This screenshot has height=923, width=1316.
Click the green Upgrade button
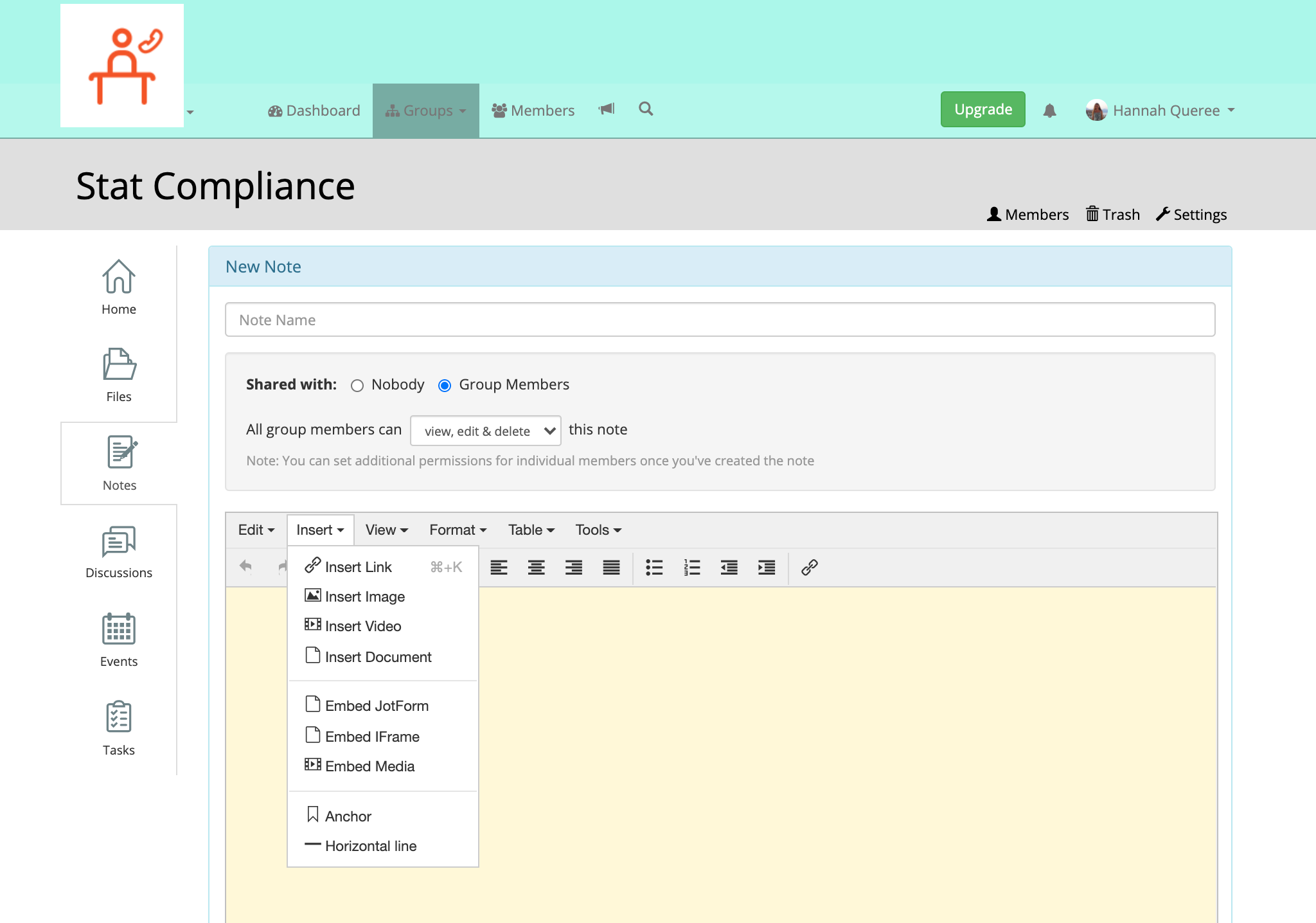tap(983, 109)
